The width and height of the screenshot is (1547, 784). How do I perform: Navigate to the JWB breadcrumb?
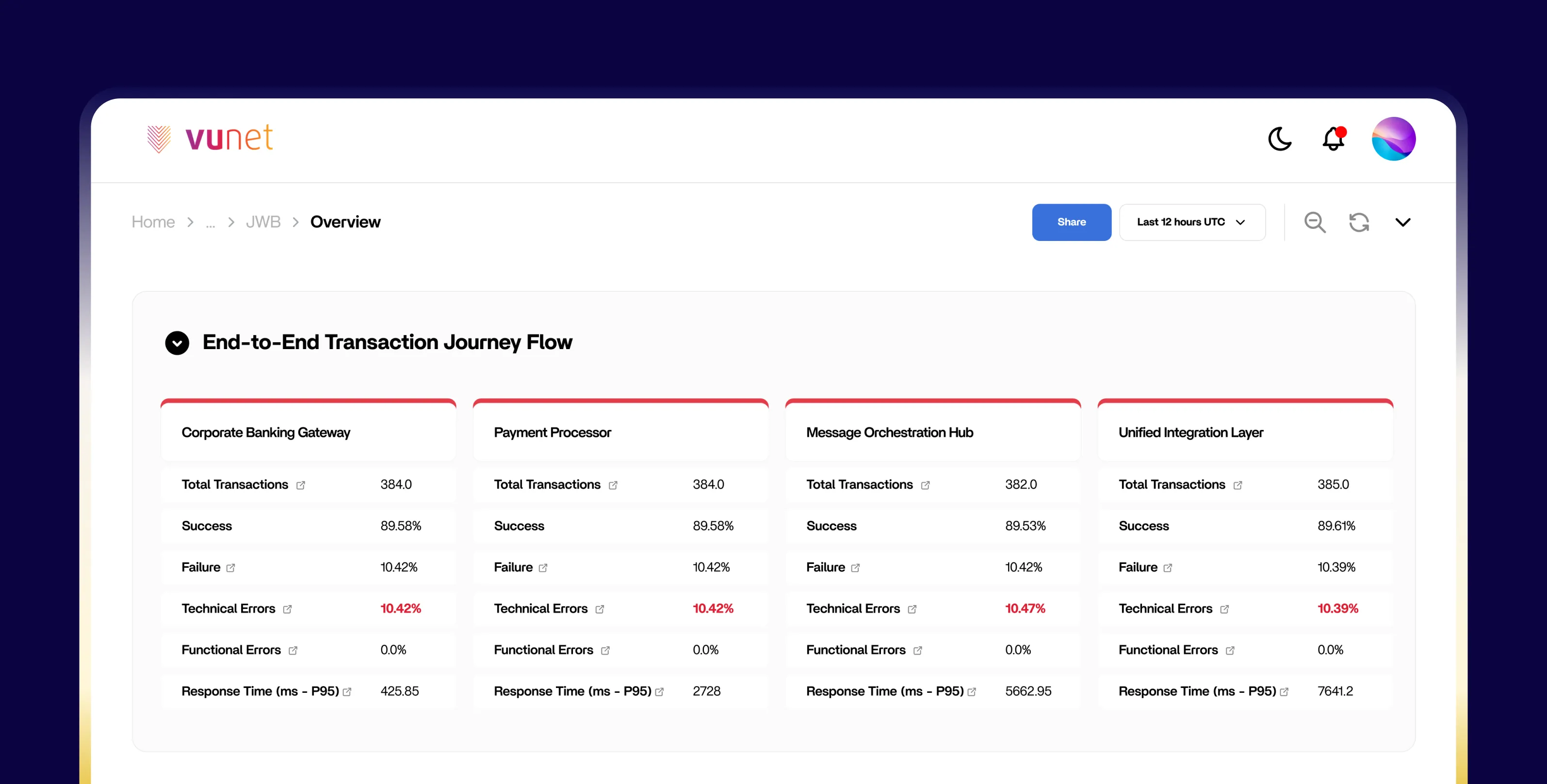coord(263,222)
